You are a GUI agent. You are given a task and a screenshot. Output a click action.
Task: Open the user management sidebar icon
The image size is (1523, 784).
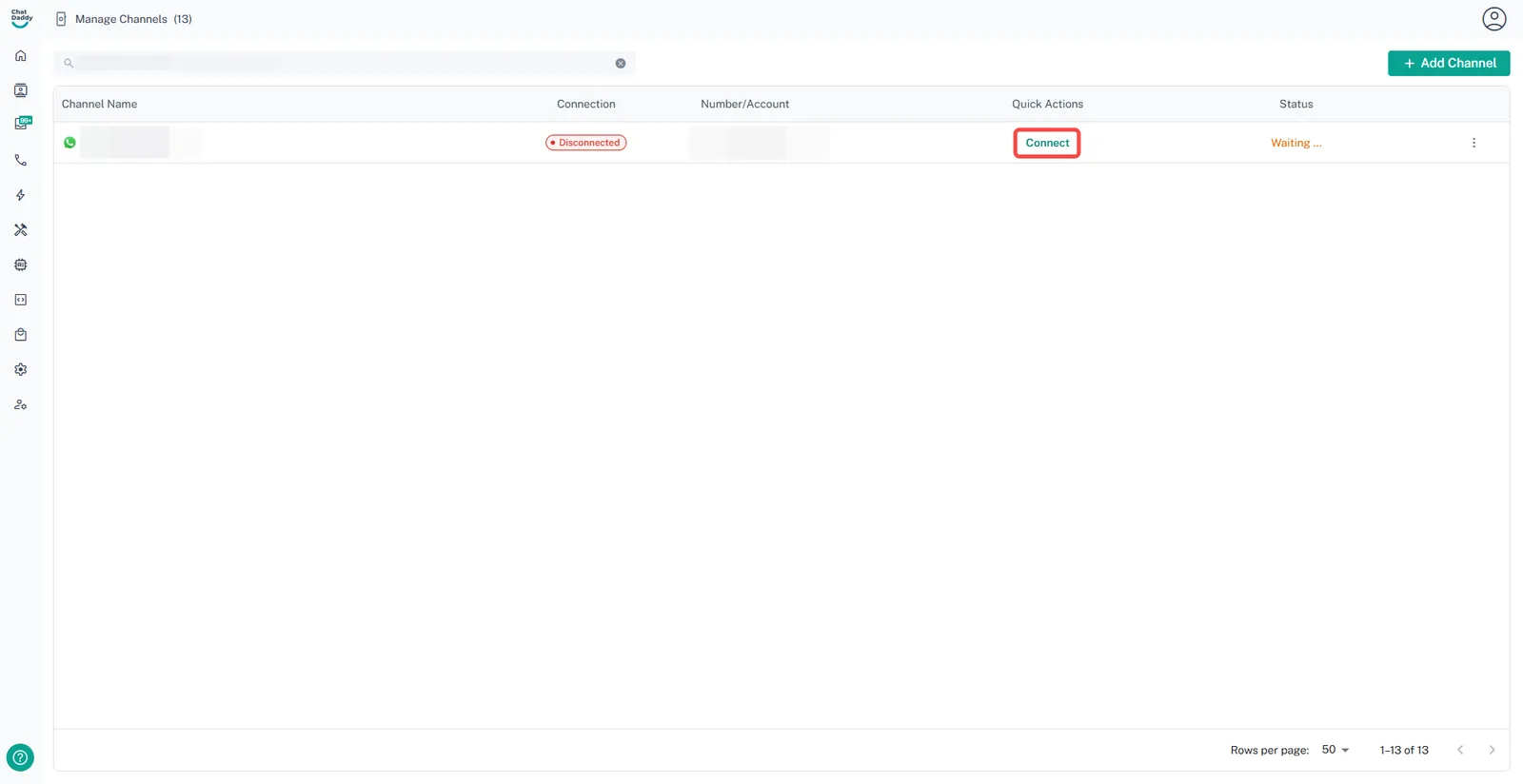[20, 404]
